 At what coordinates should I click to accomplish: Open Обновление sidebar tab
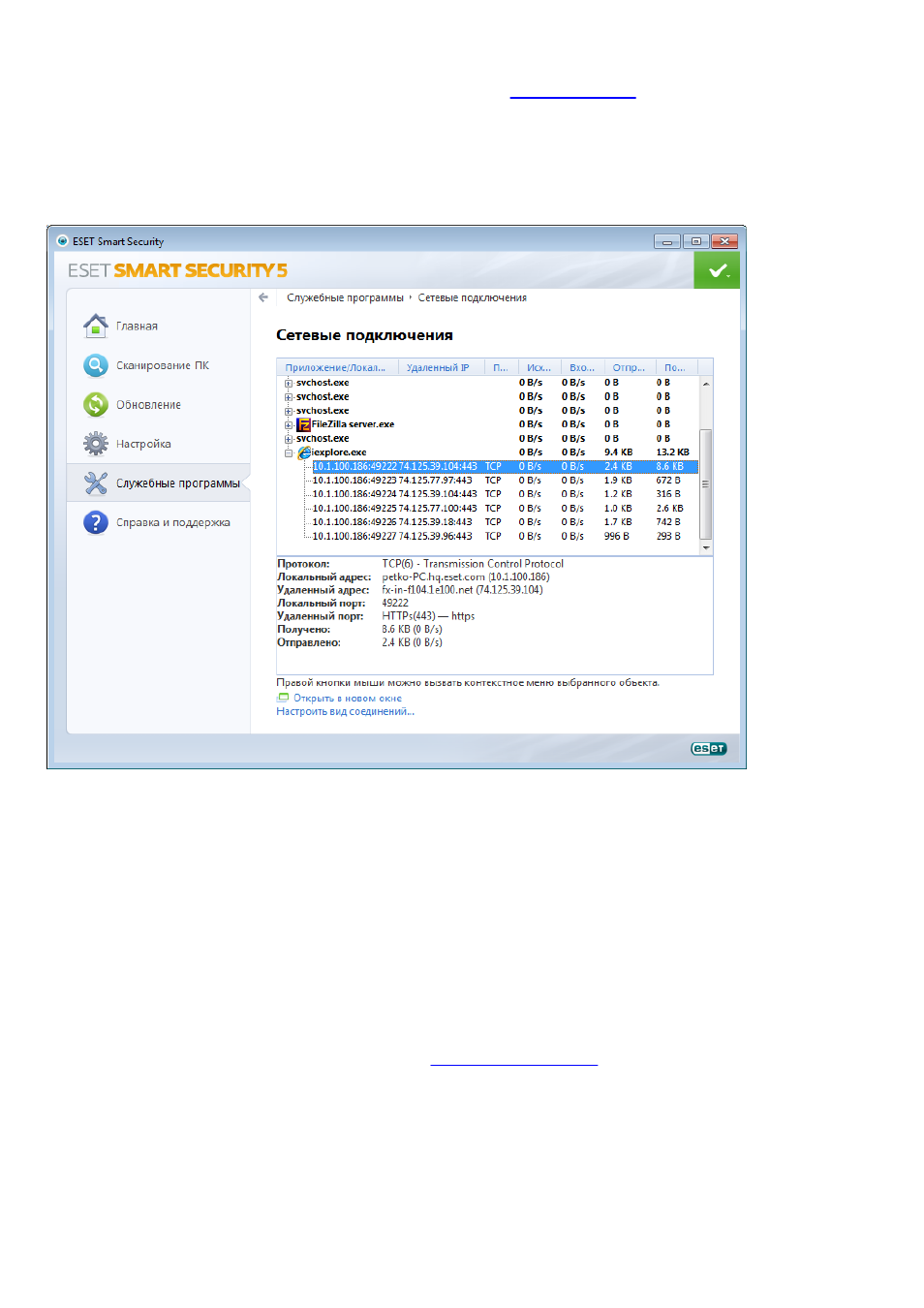(x=159, y=404)
